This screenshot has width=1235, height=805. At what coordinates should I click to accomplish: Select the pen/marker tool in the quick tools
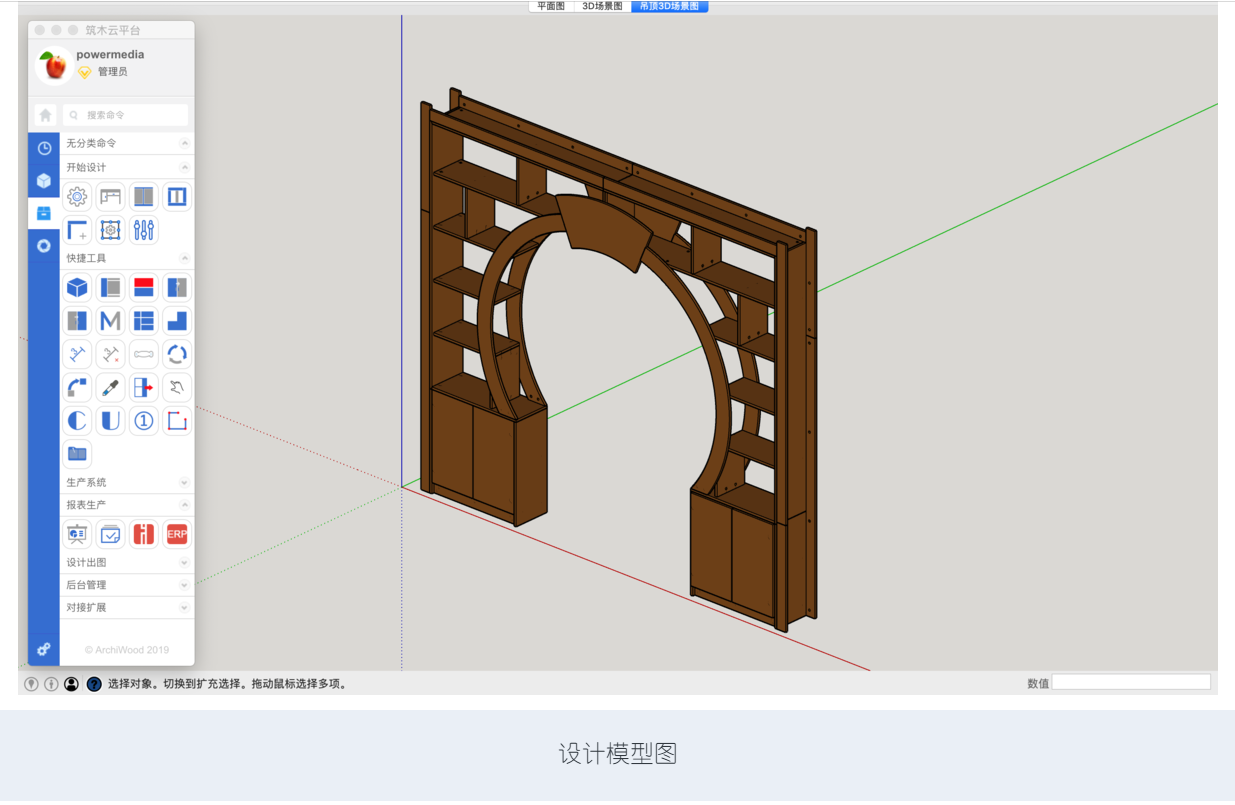click(110, 387)
